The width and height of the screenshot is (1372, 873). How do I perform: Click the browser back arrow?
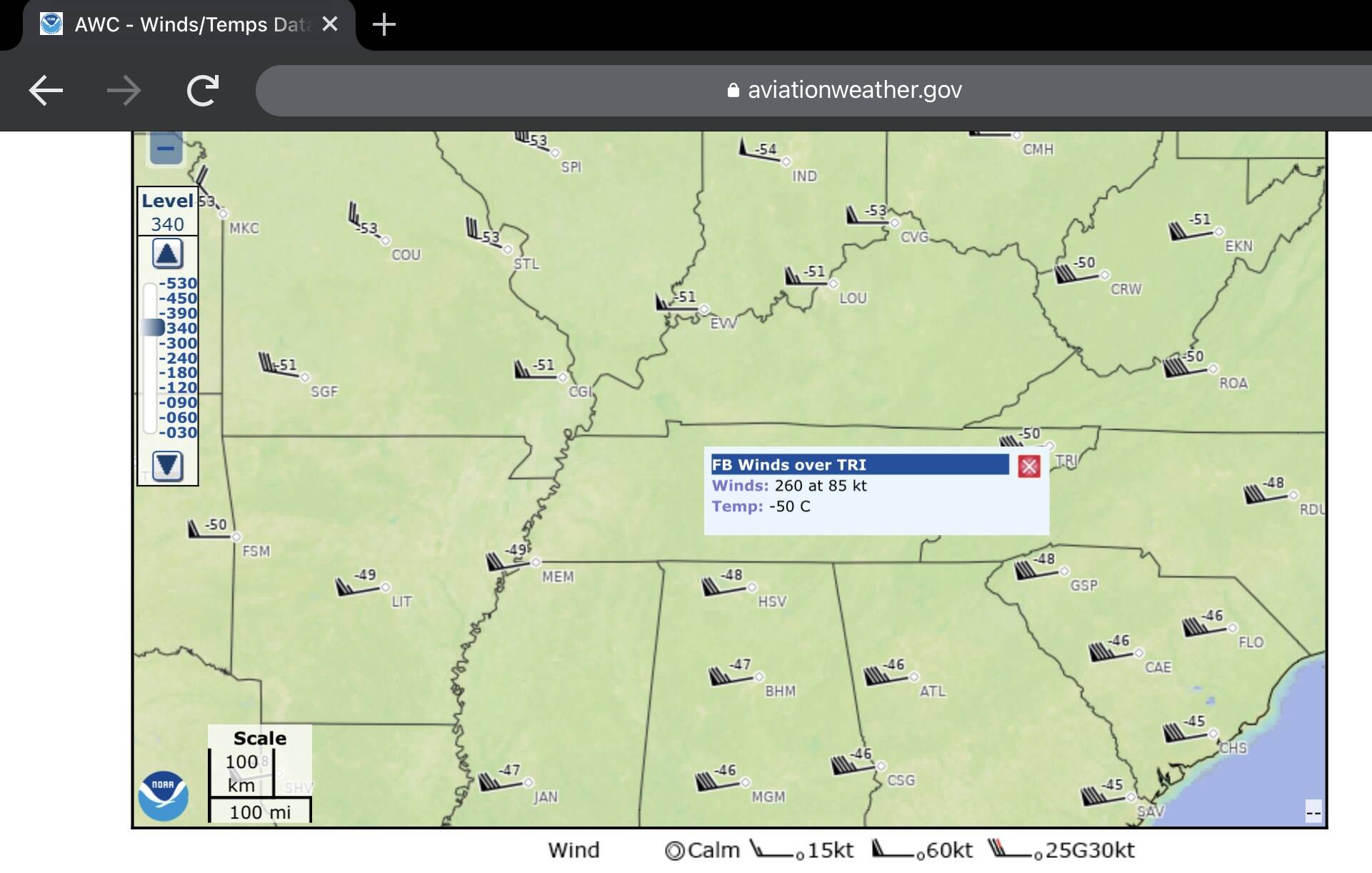[46, 91]
